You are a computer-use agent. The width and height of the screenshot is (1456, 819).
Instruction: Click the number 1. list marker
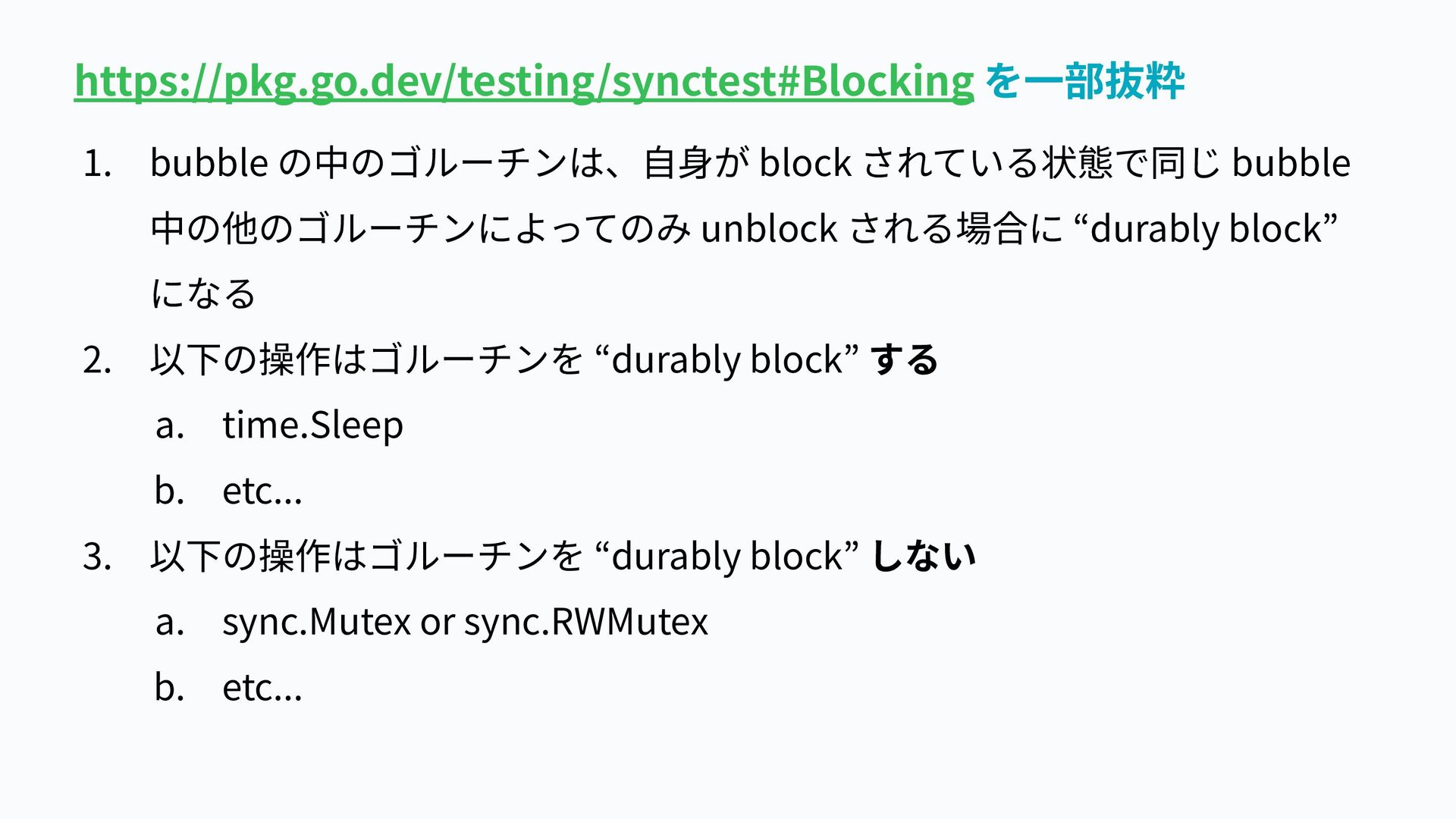[x=97, y=163]
